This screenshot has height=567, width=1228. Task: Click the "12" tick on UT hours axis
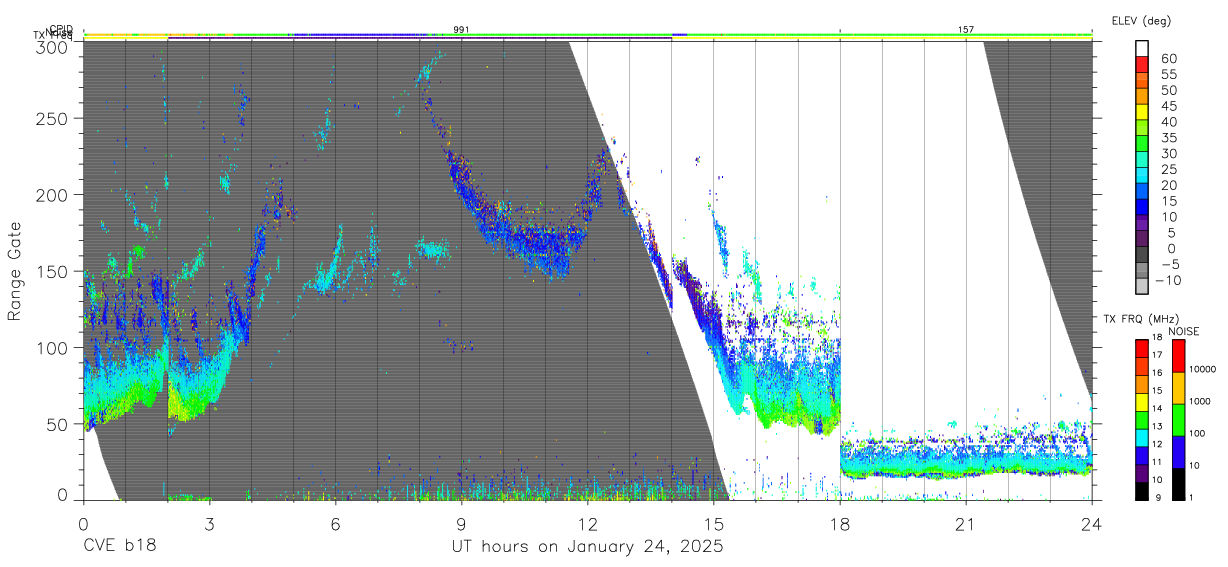tap(587, 524)
